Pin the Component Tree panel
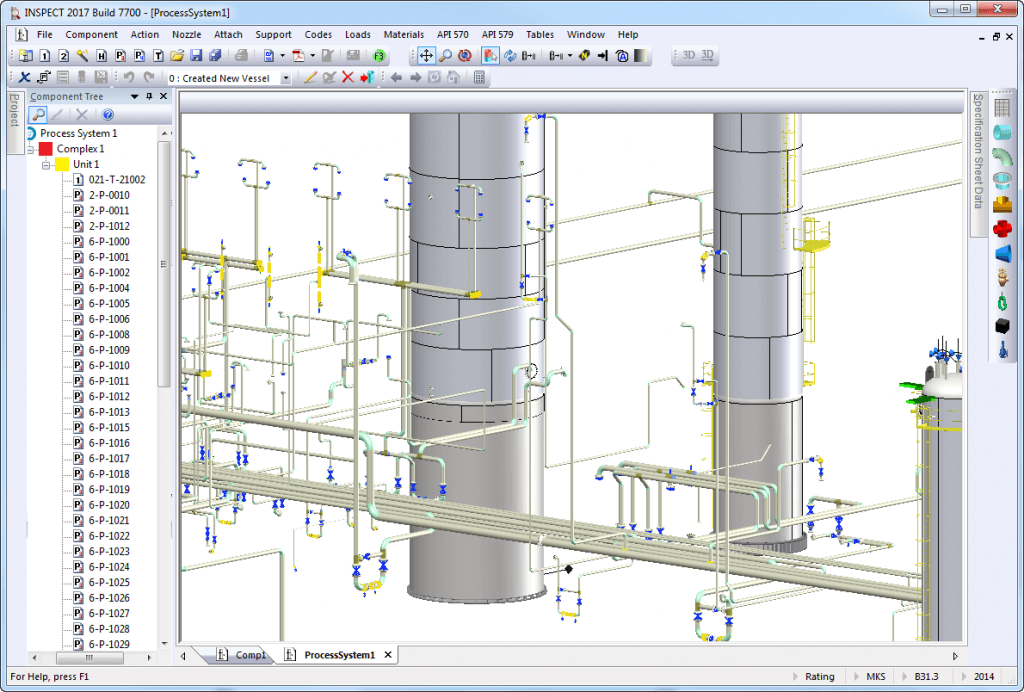Viewport: 1024px width, 692px height. click(149, 97)
